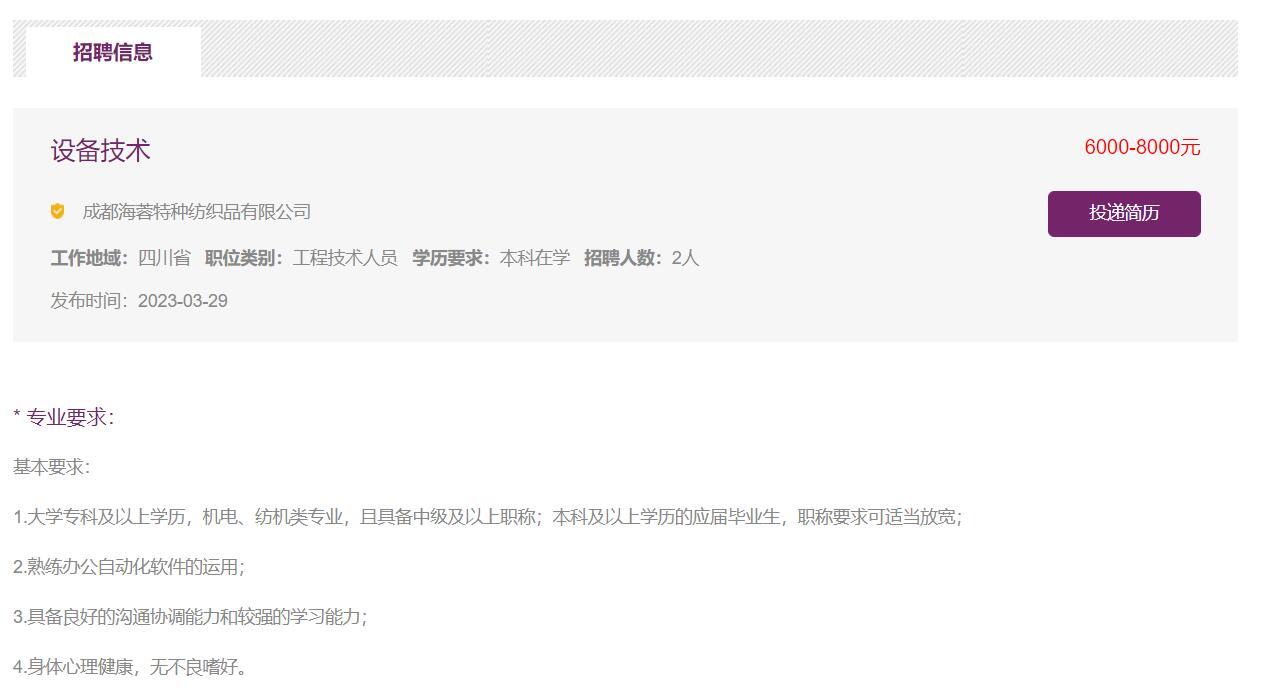Click the yellow verified shield icon
Image resolution: width=1284 pixels, height=694 pixels.
point(58,212)
